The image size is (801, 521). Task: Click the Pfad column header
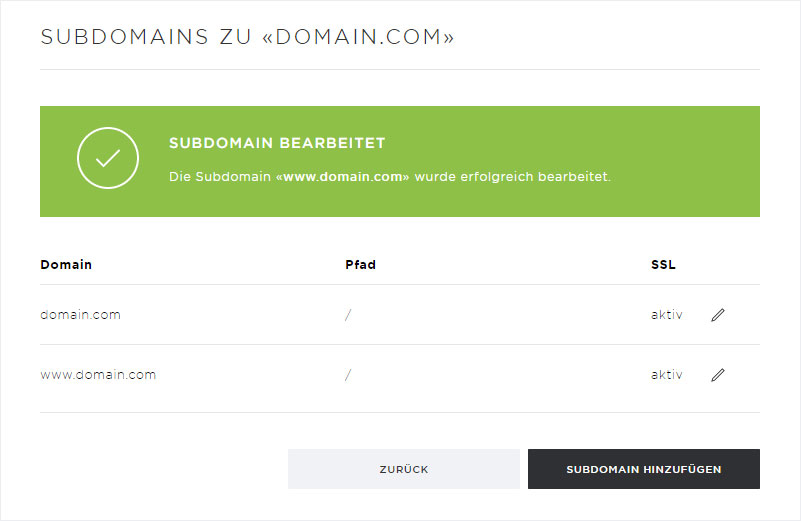pyautogui.click(x=361, y=265)
